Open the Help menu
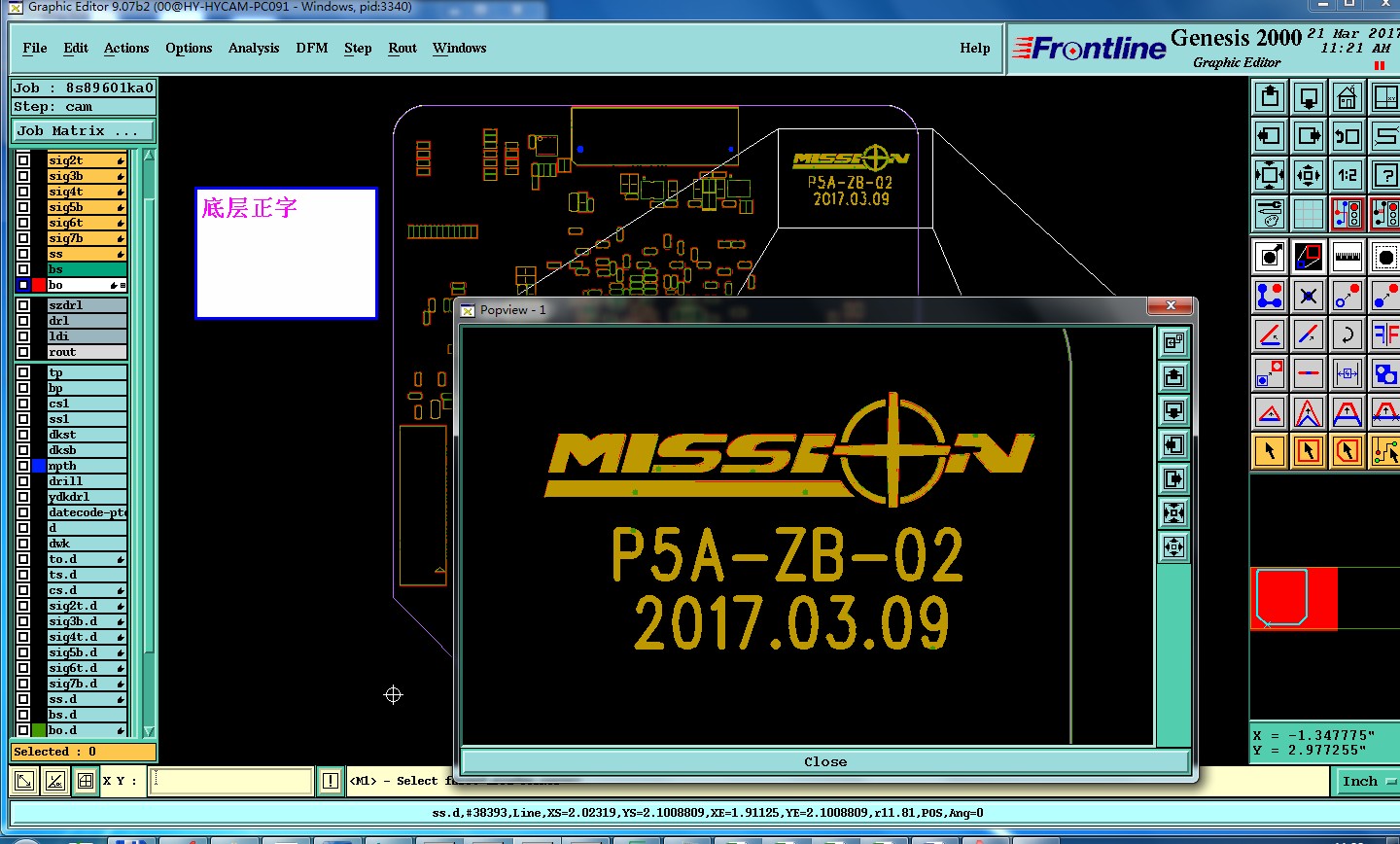The width and height of the screenshot is (1400, 844). [x=975, y=48]
